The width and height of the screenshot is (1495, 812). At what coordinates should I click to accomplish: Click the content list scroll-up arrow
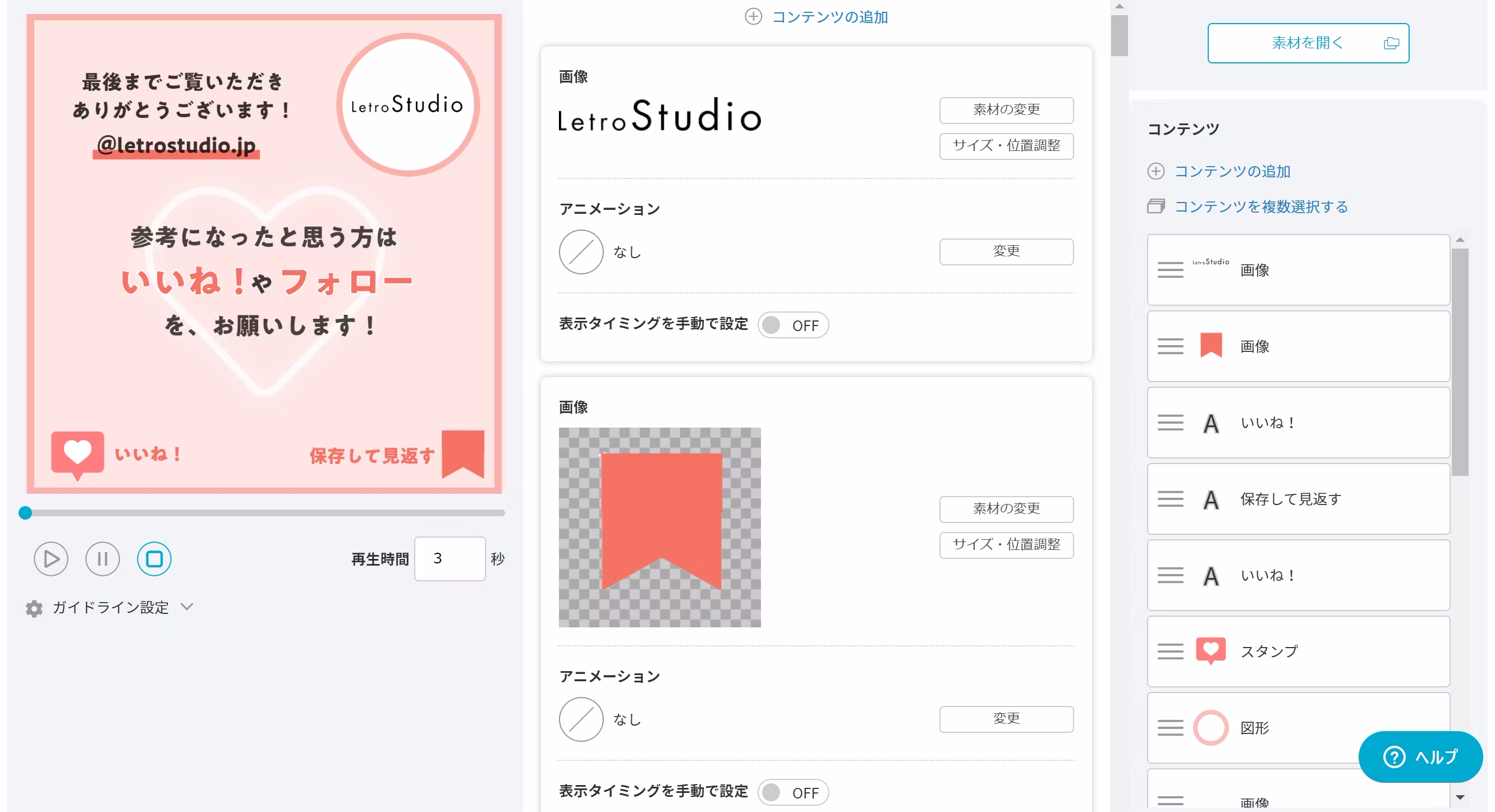click(x=1460, y=240)
